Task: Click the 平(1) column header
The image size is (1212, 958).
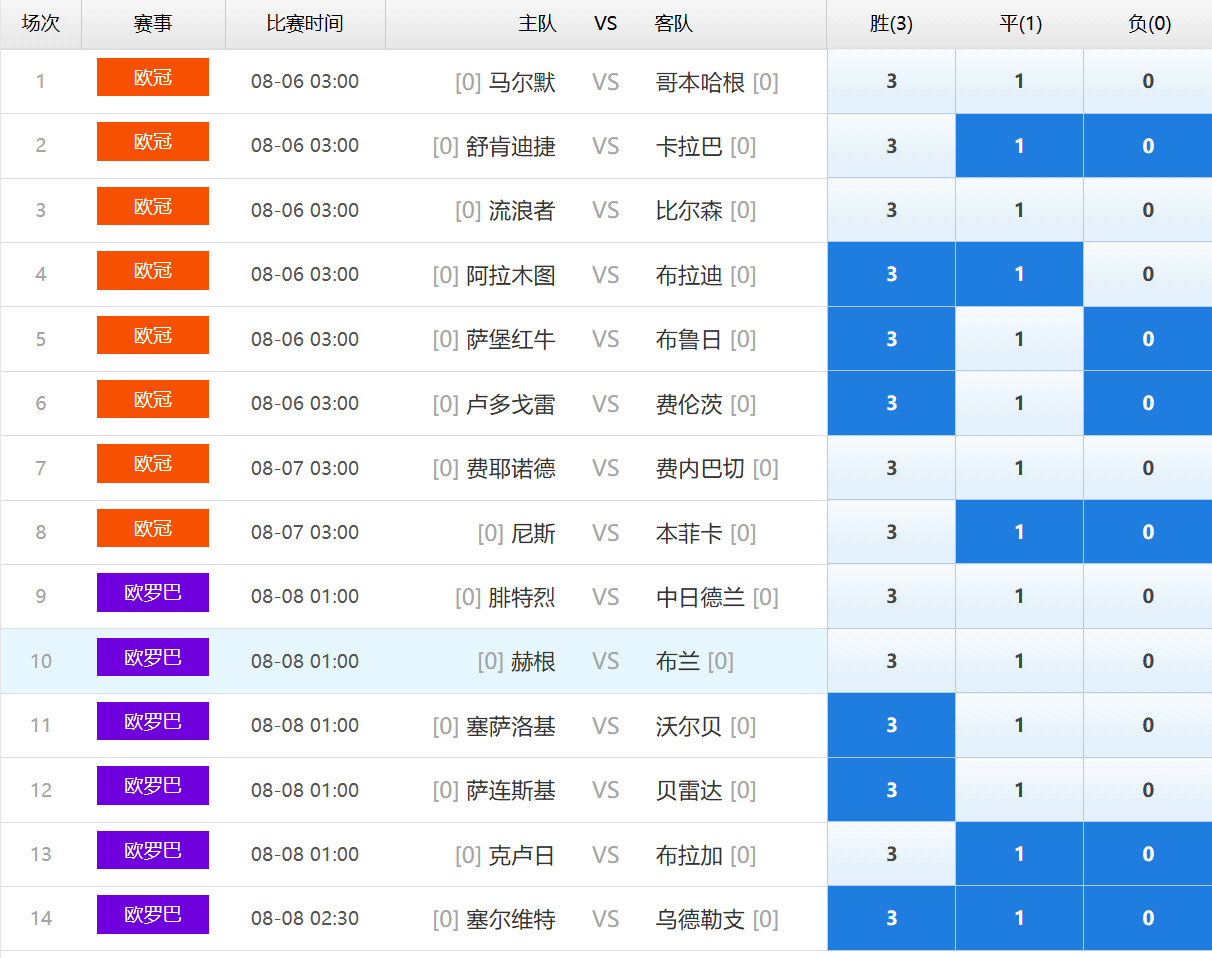Action: pyautogui.click(x=1020, y=24)
